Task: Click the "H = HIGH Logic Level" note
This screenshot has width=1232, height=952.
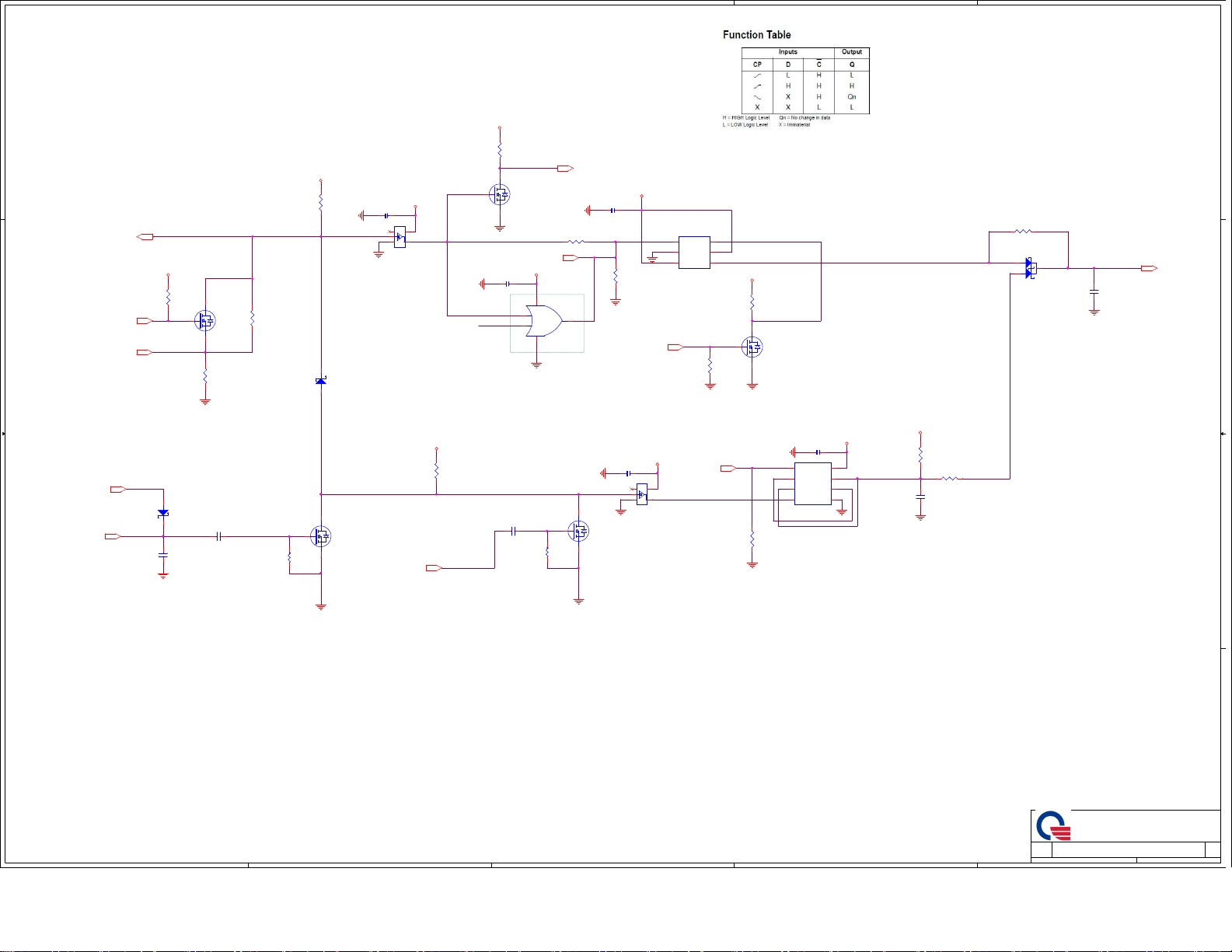Action: tap(746, 118)
